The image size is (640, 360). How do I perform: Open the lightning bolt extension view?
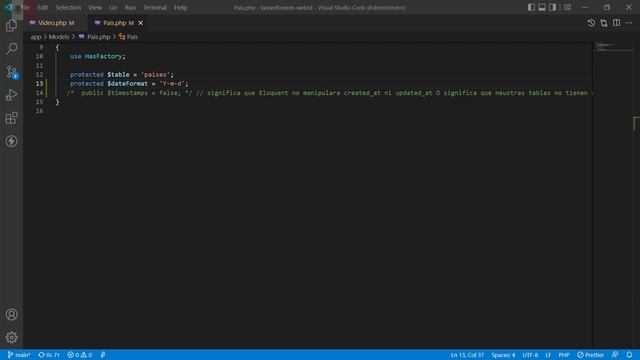pos(11,141)
